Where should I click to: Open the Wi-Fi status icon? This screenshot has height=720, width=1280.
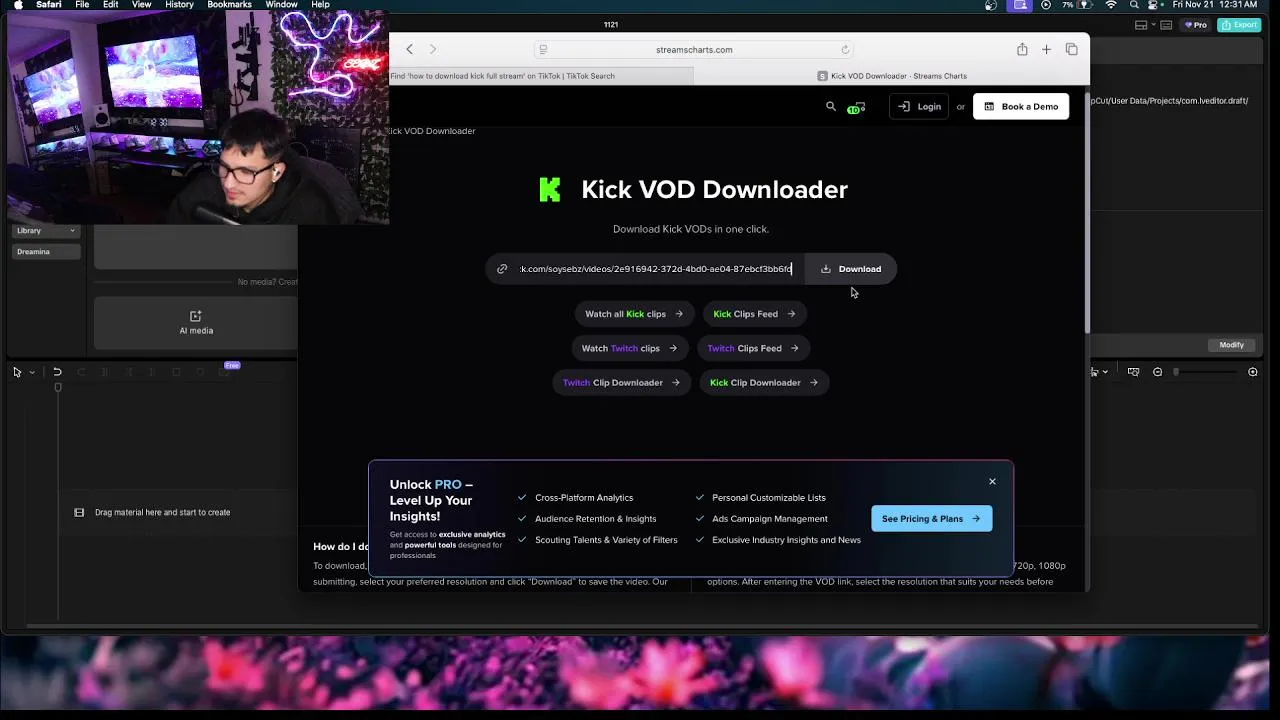tap(1111, 5)
